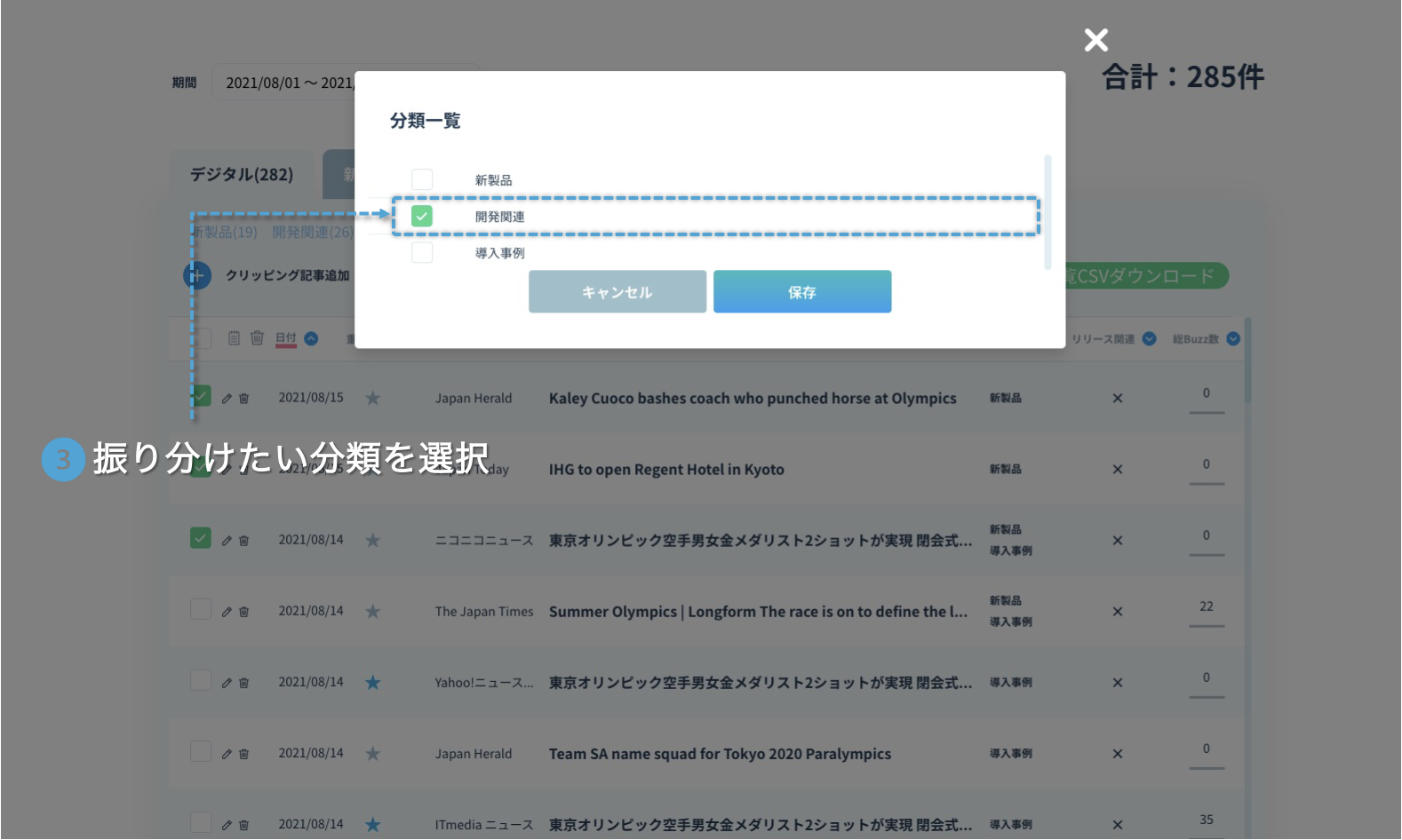Check the 導入事例 category checkbox
Image resolution: width=1402 pixels, height=840 pixels.
(x=422, y=253)
